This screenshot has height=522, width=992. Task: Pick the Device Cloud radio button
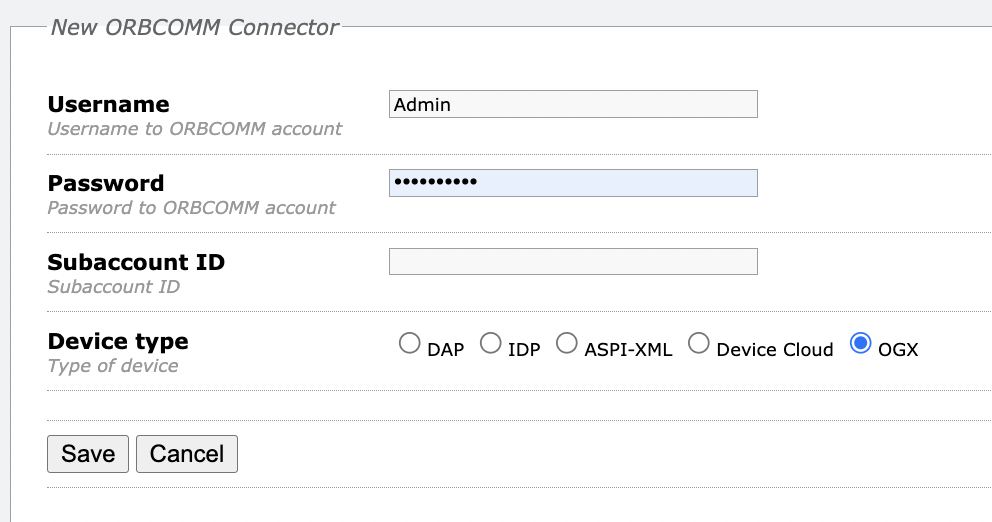(699, 344)
